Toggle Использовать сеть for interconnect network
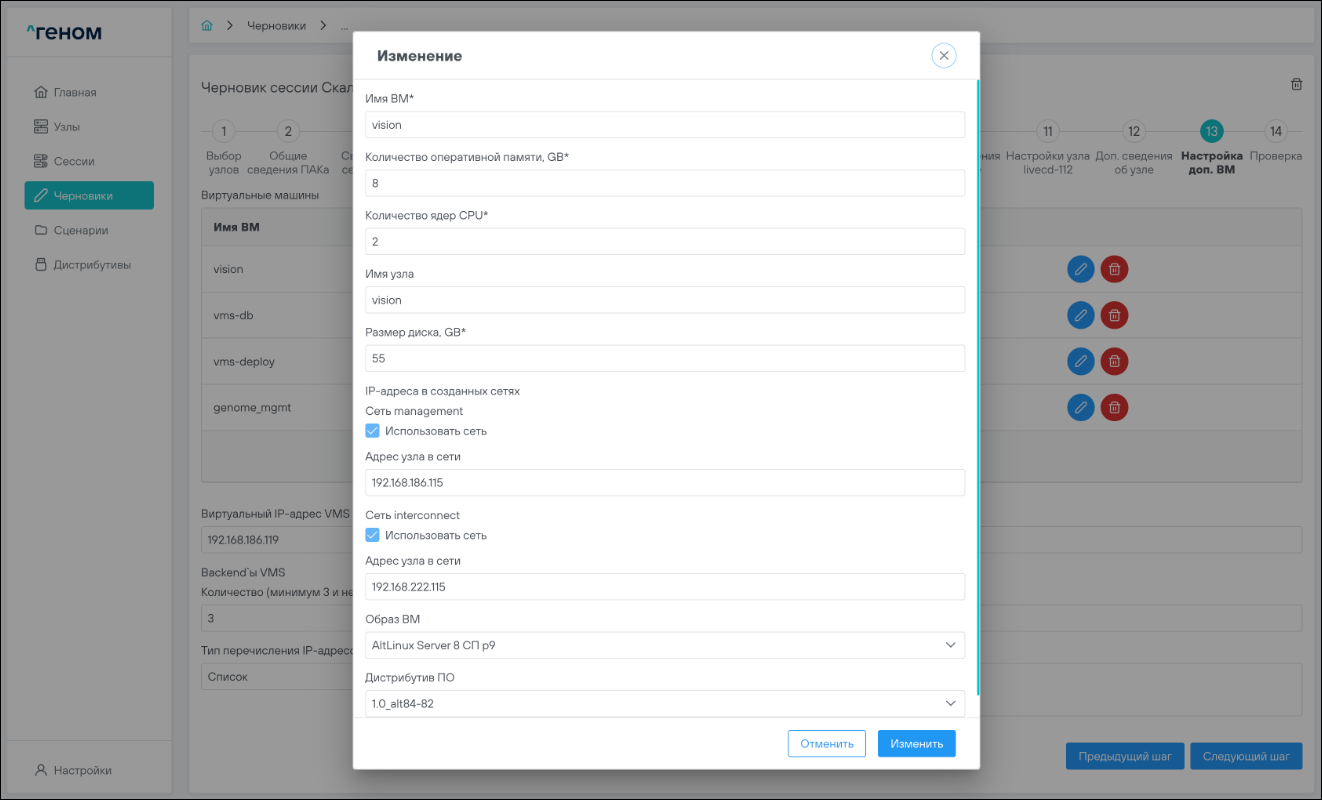The image size is (1322, 800). tap(373, 535)
